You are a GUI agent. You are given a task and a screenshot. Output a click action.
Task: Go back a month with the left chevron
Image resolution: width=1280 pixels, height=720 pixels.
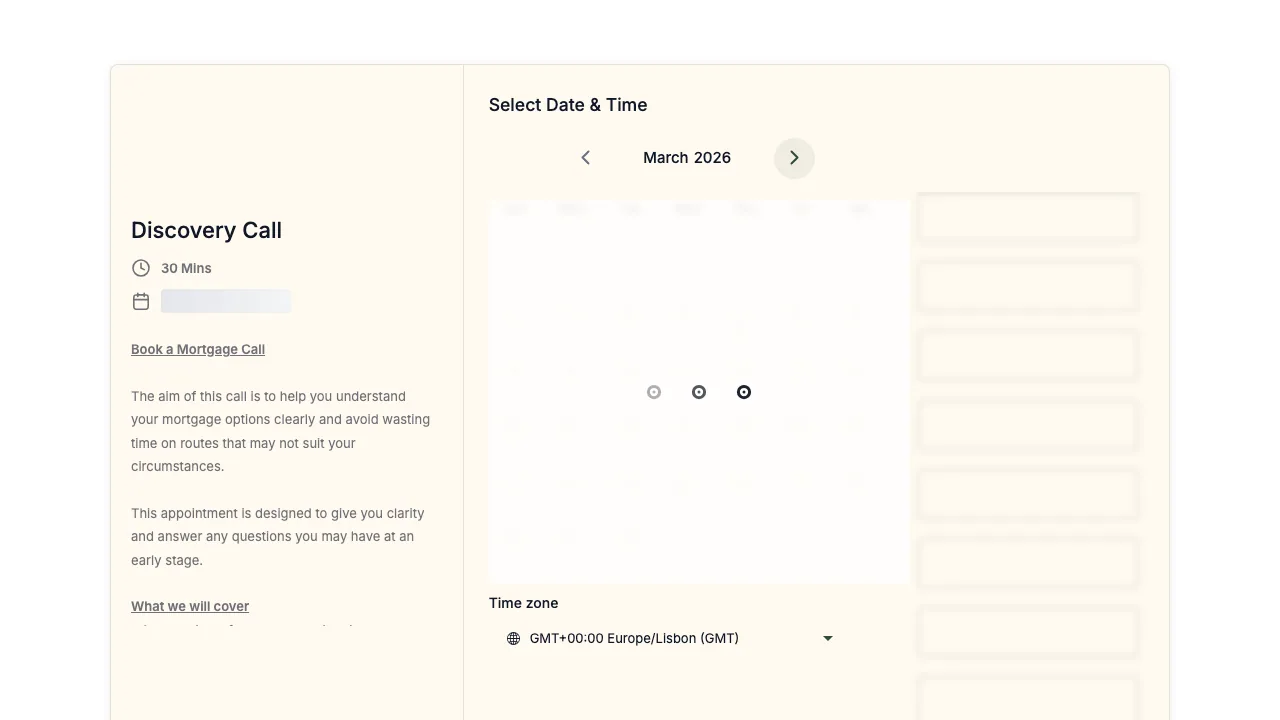(x=585, y=157)
